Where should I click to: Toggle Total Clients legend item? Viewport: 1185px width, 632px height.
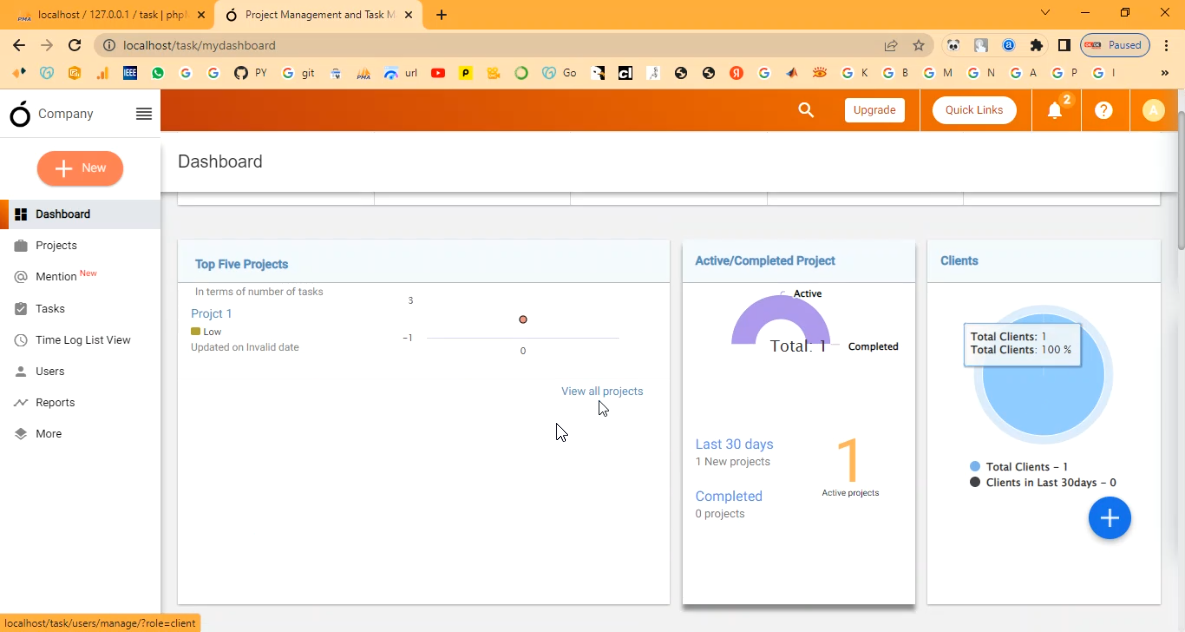[x=1026, y=467]
